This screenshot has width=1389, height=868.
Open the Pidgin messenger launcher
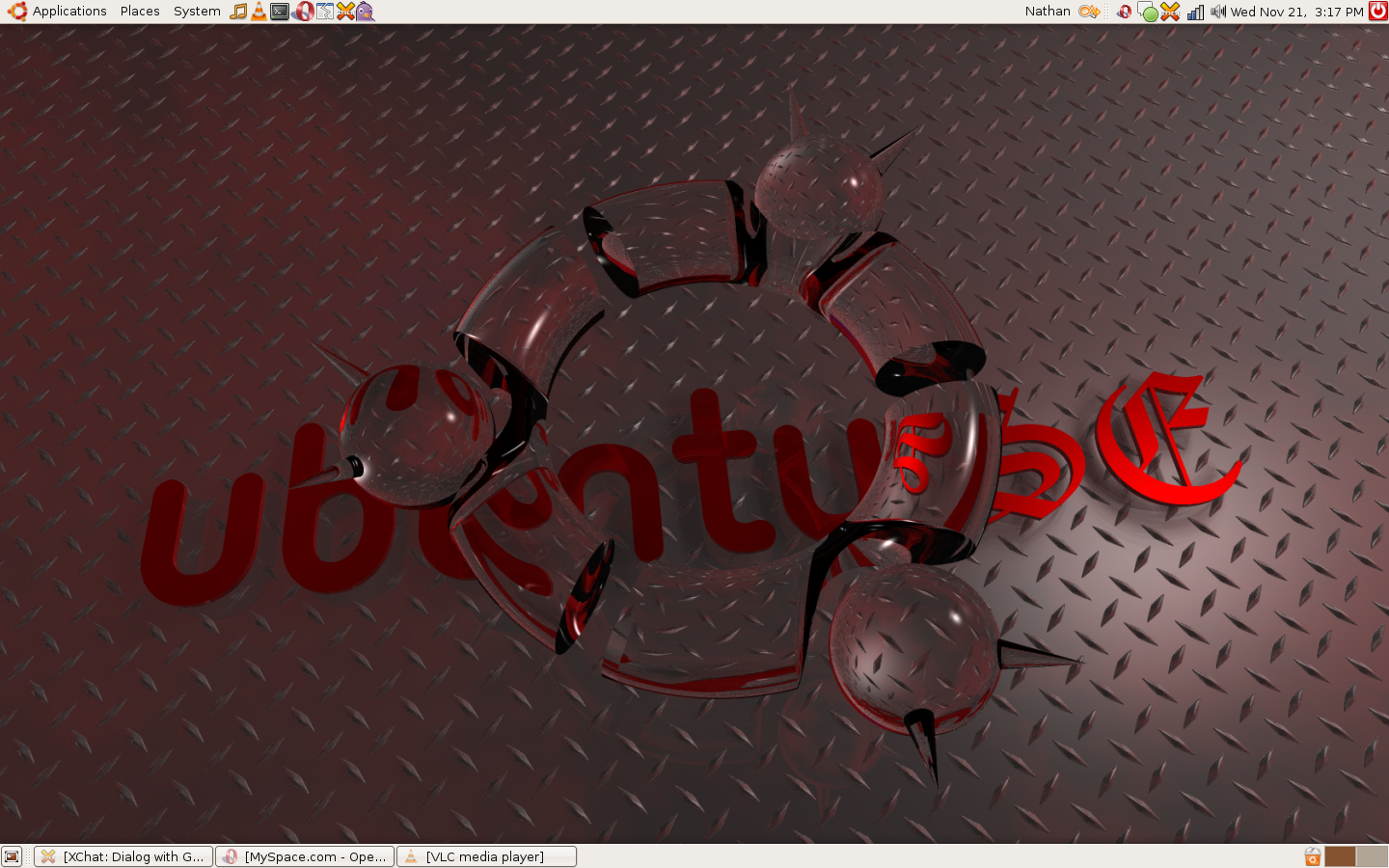tap(365, 12)
